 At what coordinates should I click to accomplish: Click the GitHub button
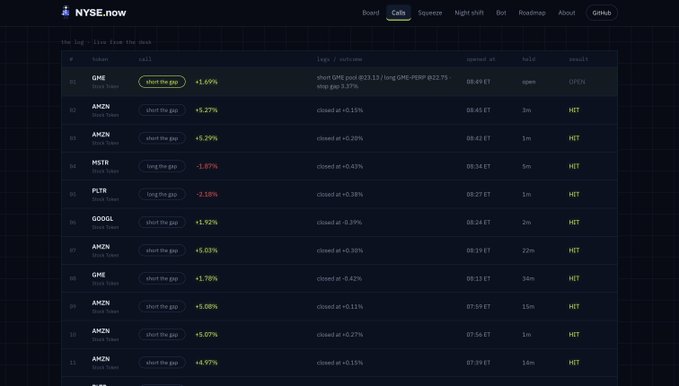[601, 13]
